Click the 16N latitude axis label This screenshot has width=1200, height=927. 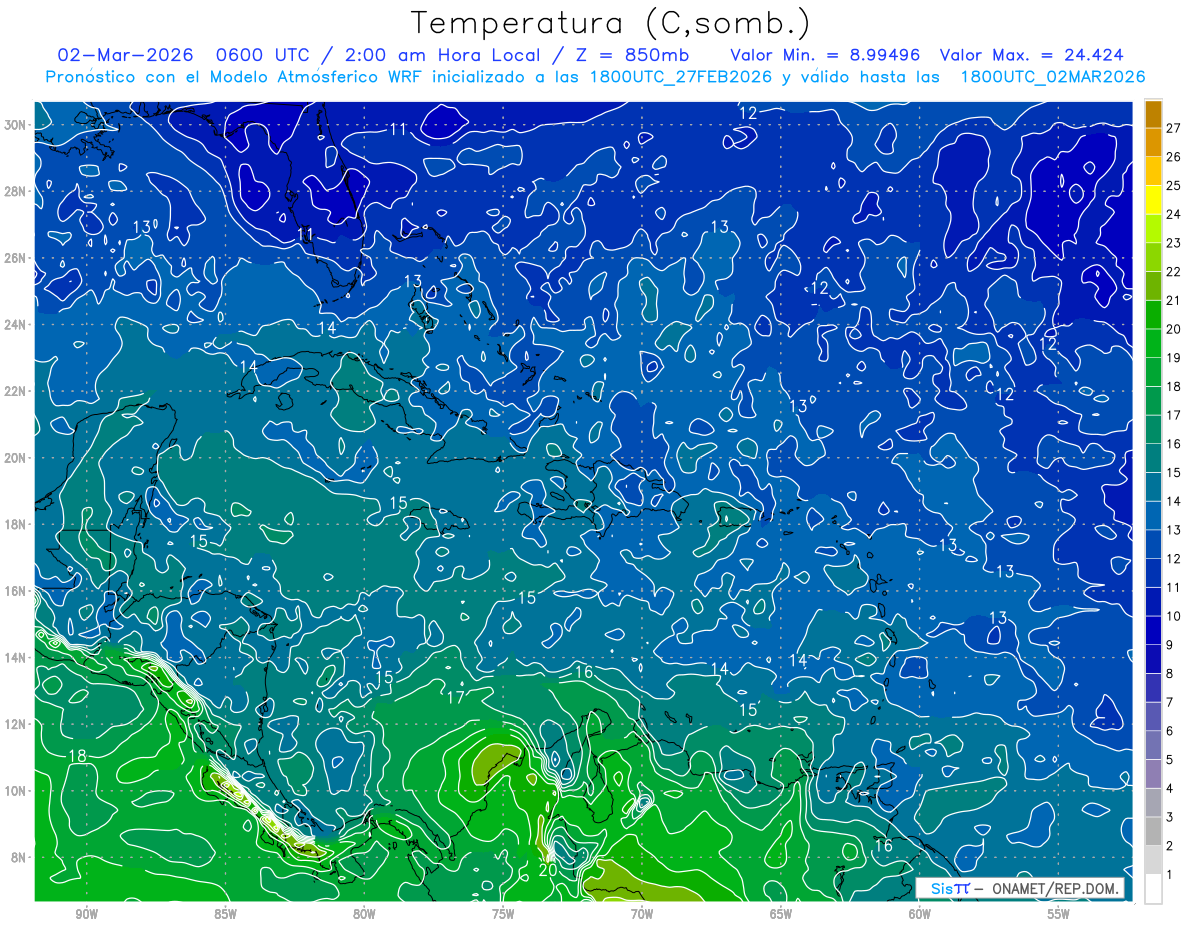click(17, 591)
